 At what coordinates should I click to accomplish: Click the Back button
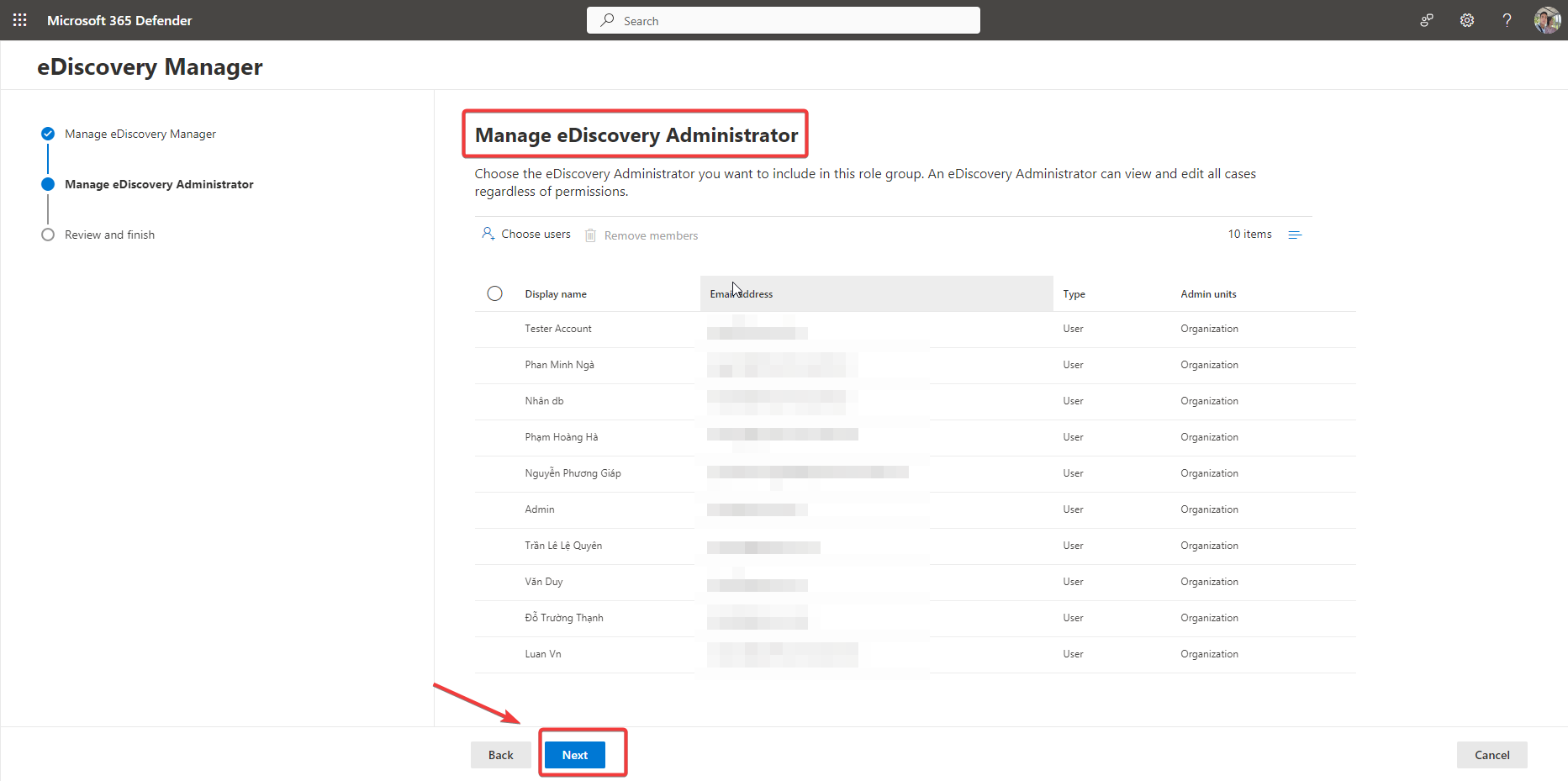click(x=500, y=755)
